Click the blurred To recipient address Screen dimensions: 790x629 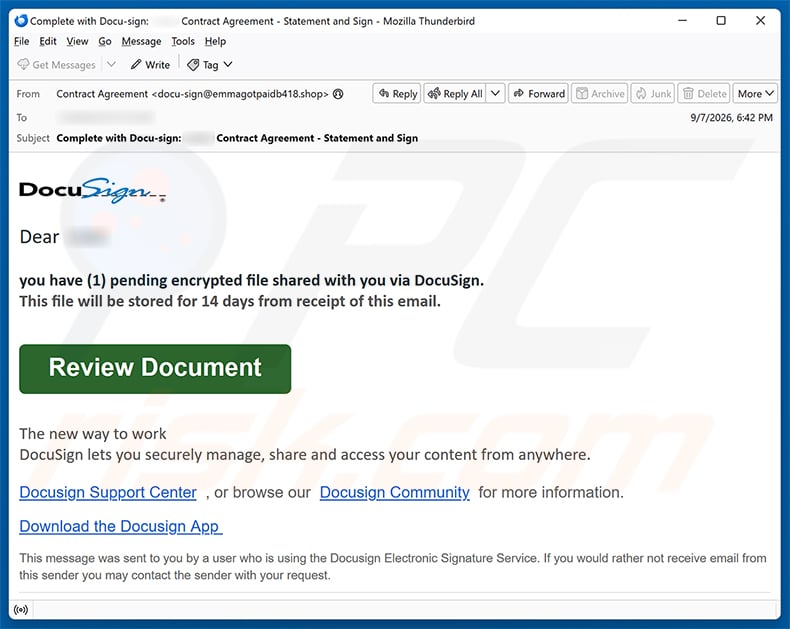coord(105,117)
